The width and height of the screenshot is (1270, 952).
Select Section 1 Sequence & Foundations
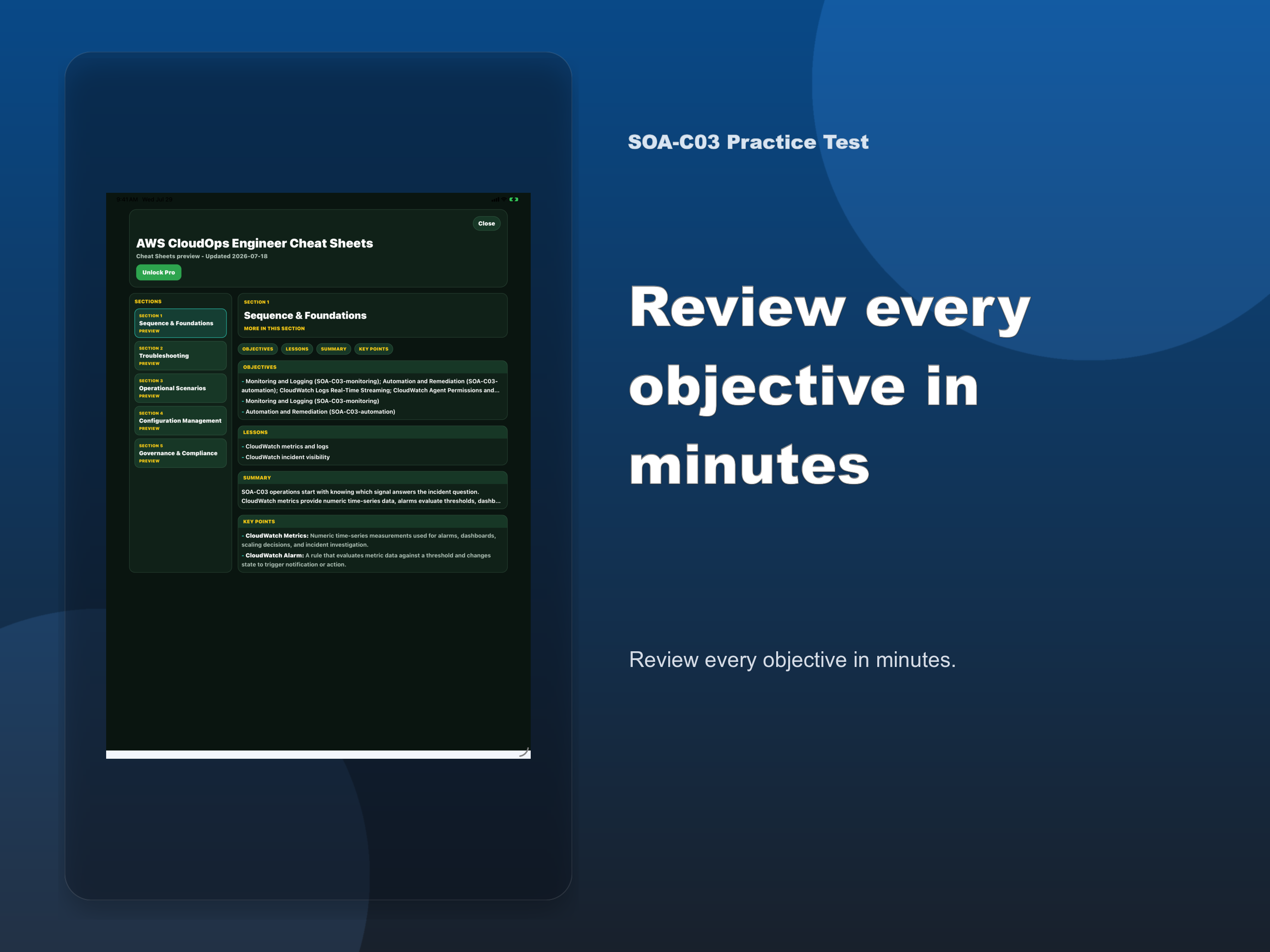coord(180,323)
